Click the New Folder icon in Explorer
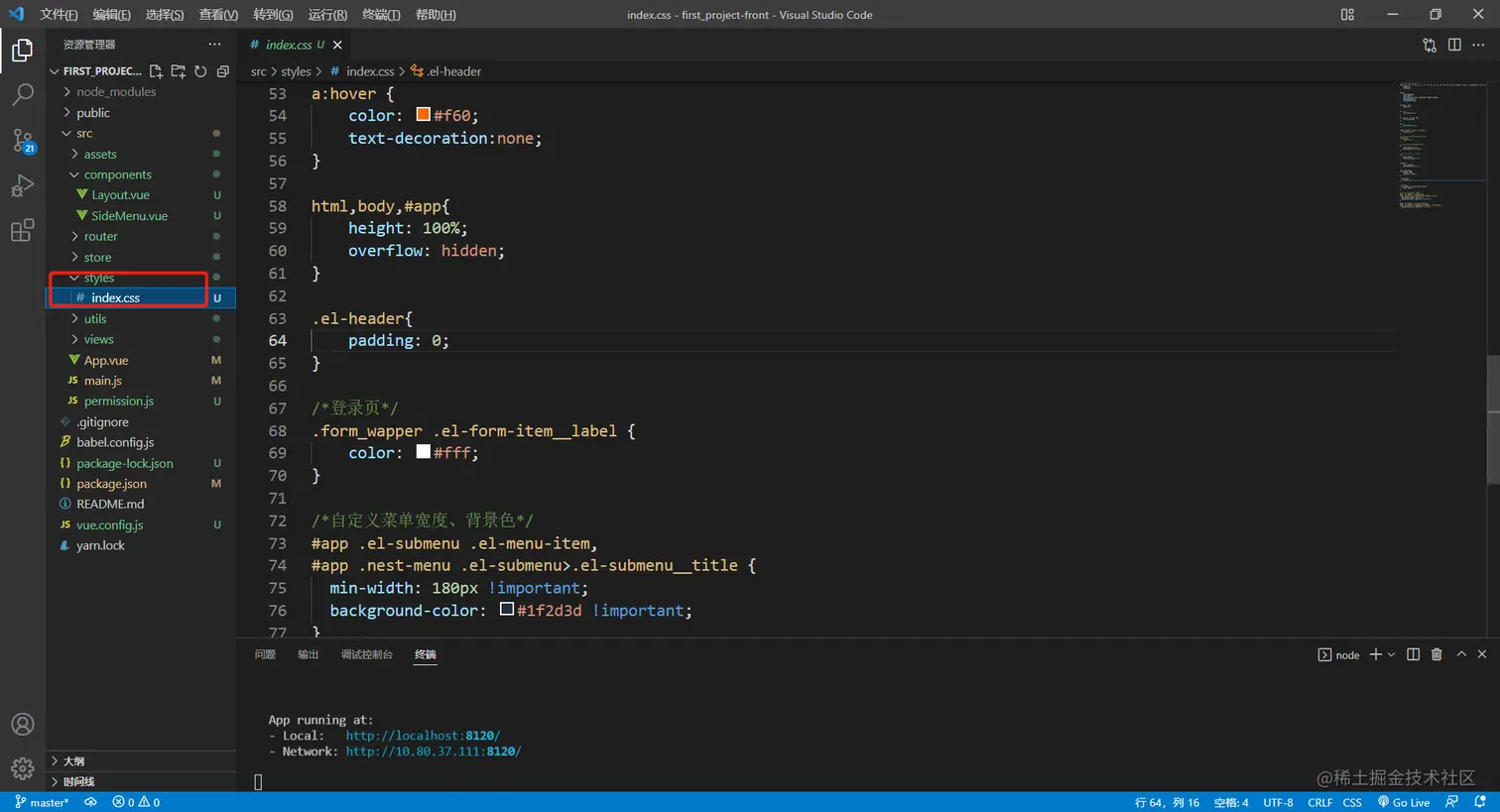The width and height of the screenshot is (1500, 812). (179, 71)
